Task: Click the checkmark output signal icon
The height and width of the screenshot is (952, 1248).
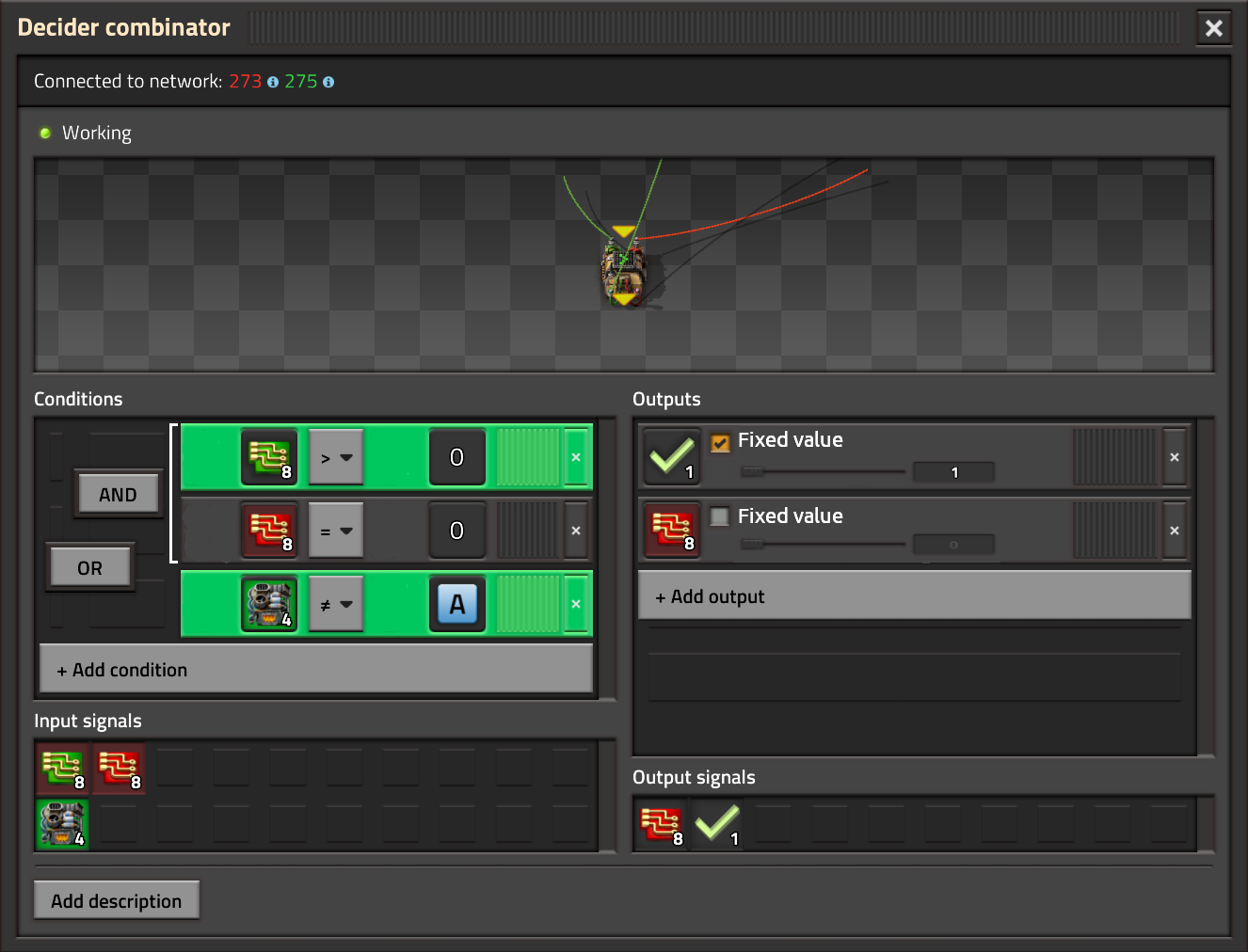Action: click(x=672, y=457)
